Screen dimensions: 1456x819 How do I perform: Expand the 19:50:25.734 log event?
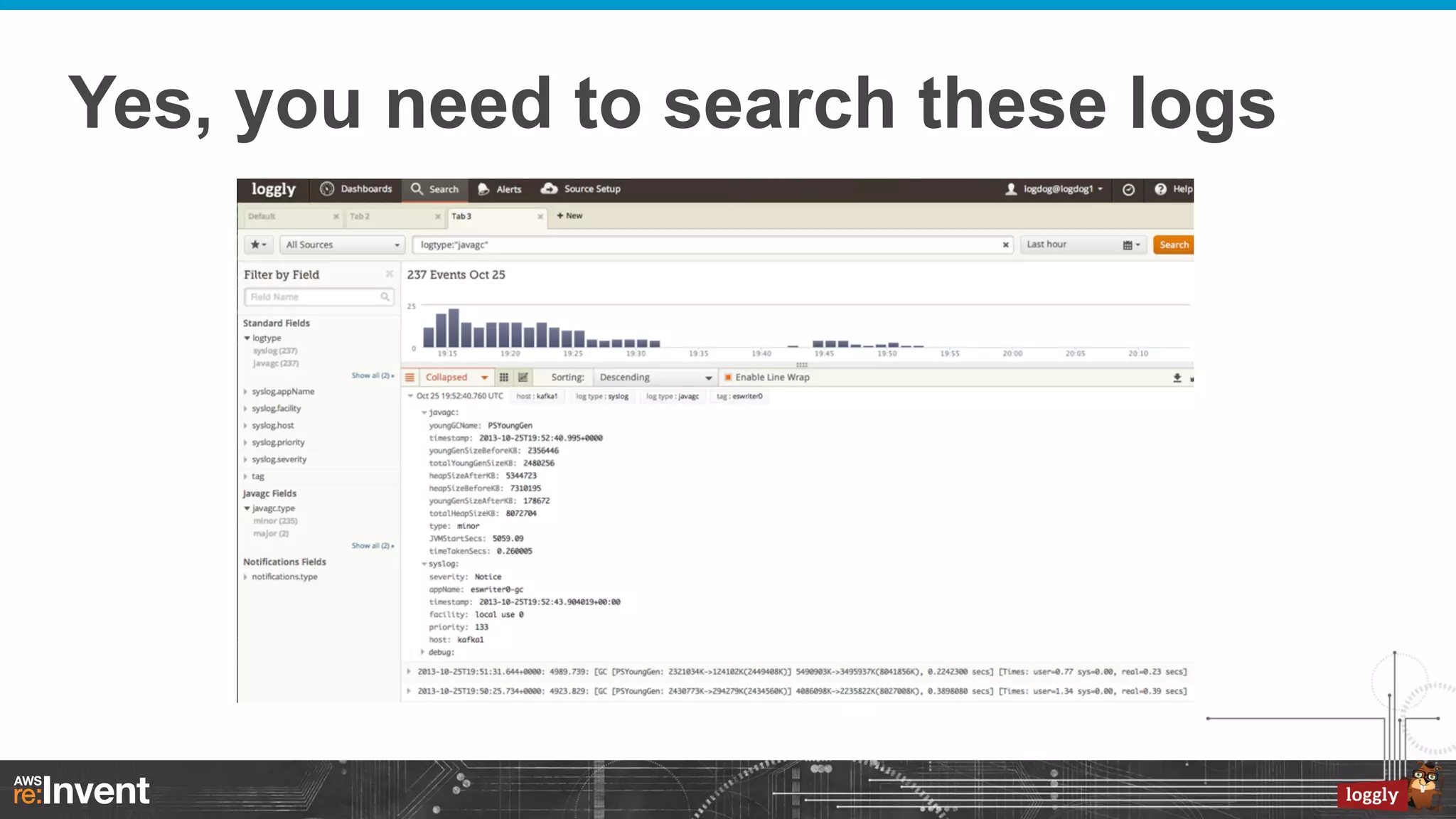[x=409, y=691]
